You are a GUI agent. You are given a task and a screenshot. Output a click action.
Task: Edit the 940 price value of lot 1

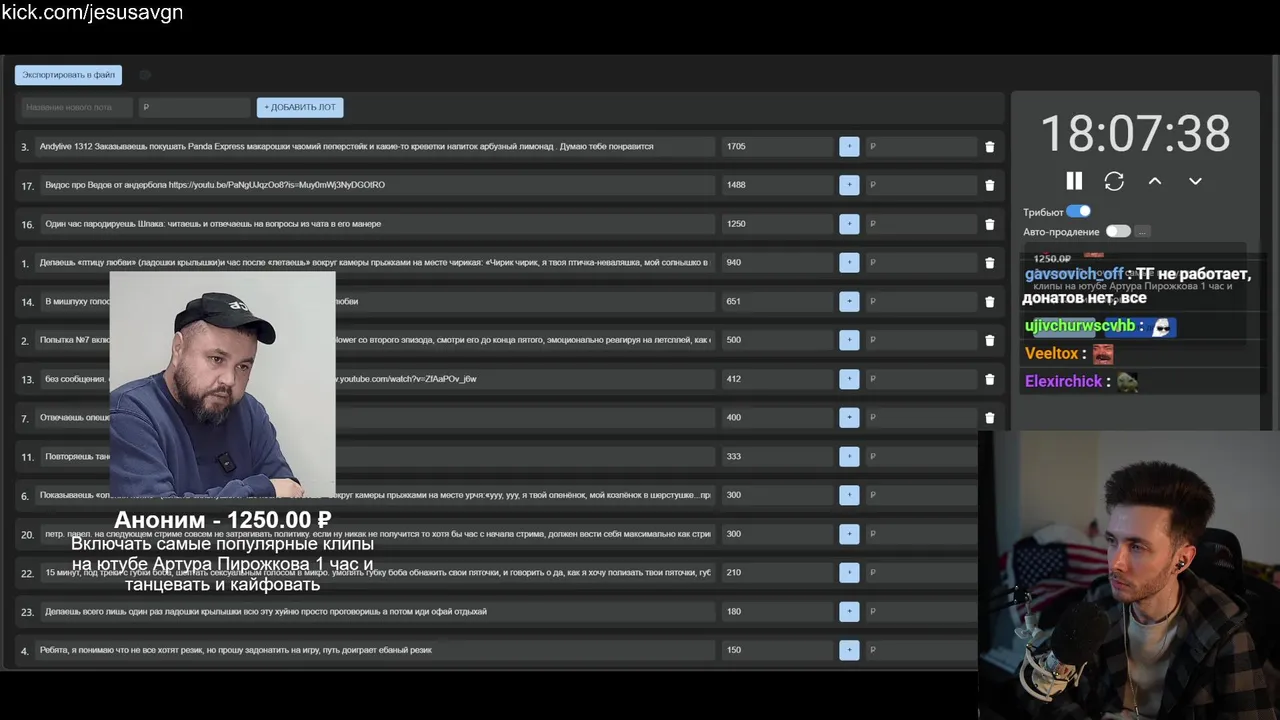click(x=777, y=262)
